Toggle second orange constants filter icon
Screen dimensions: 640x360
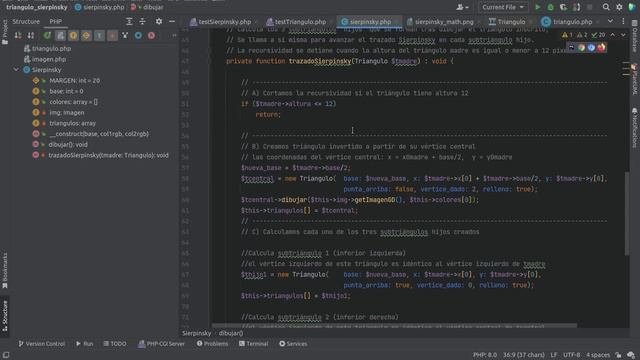click(x=86, y=36)
